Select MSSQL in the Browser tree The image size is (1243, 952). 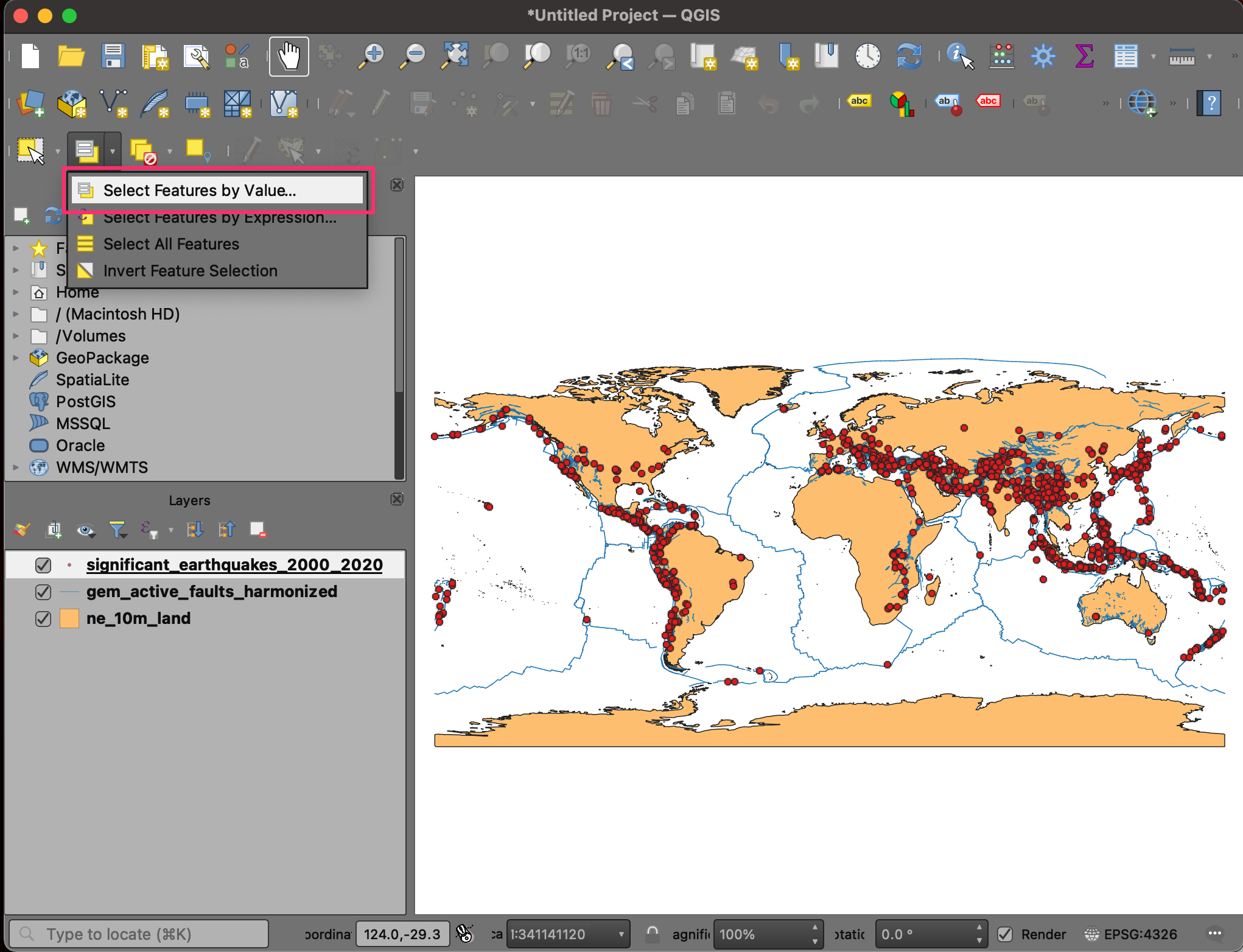[x=83, y=424]
